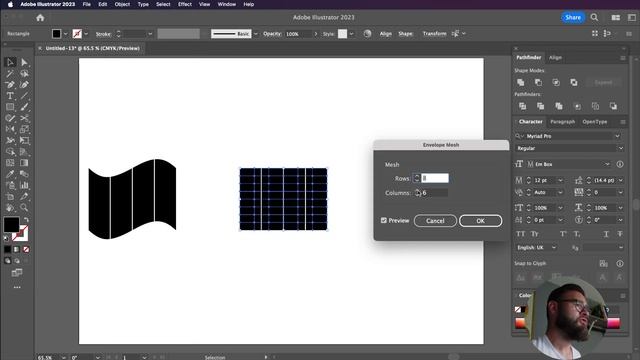Viewport: 640px width, 360px height.
Task: Open the Effect menu
Action: pos(184,4)
